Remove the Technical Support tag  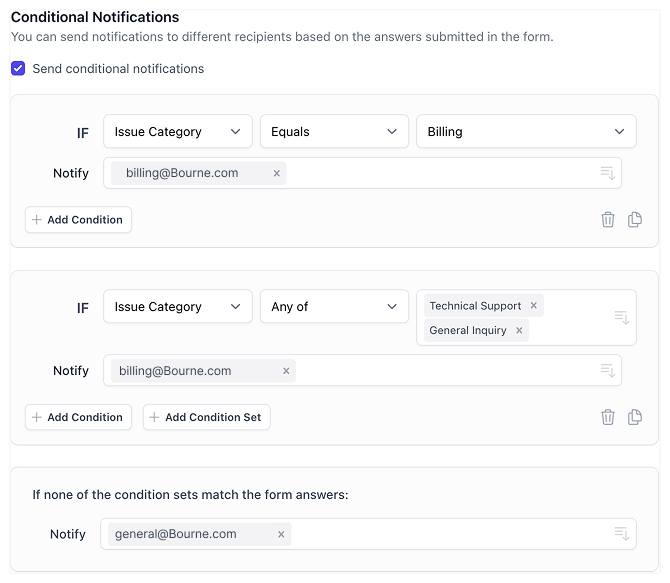534,306
